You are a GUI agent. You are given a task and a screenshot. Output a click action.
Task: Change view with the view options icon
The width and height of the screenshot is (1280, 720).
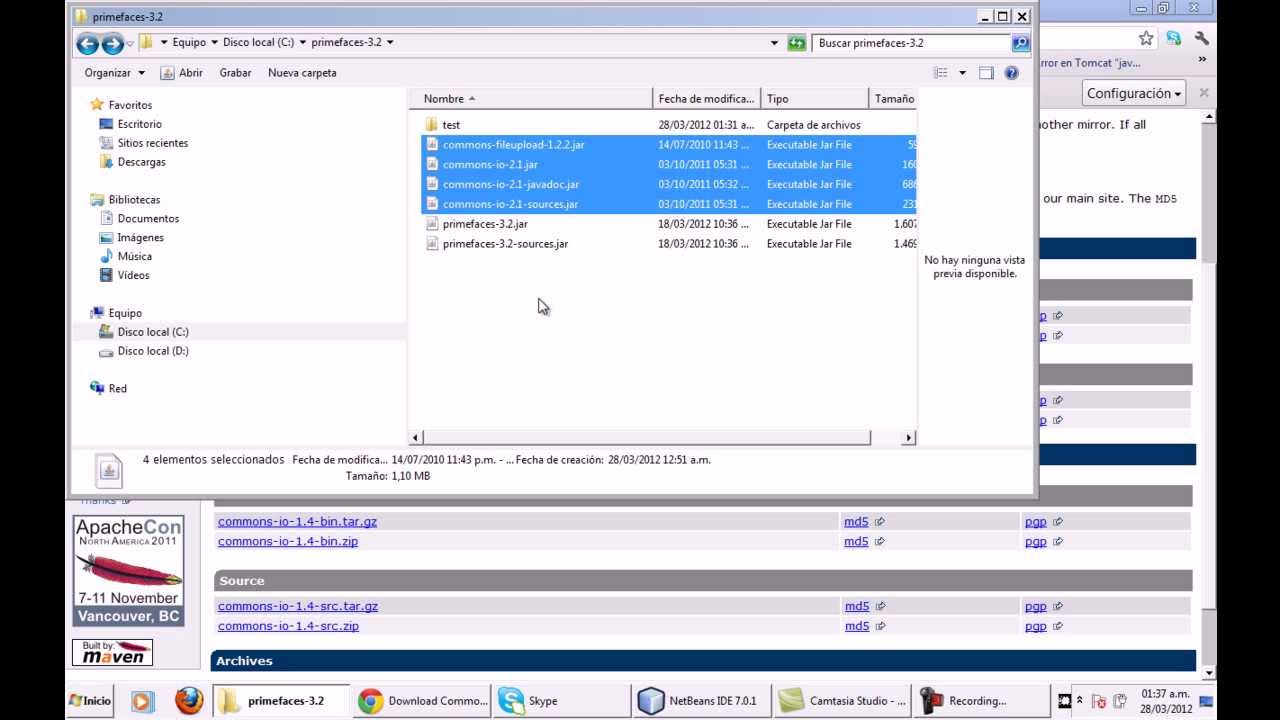[940, 73]
